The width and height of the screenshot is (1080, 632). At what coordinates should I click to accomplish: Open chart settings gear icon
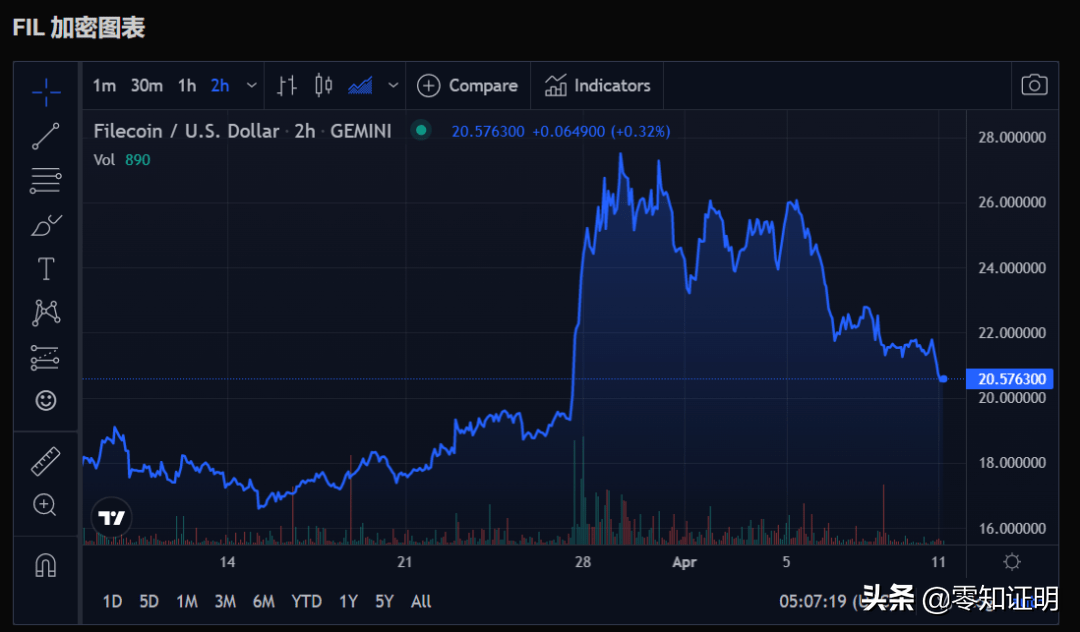point(1012,562)
